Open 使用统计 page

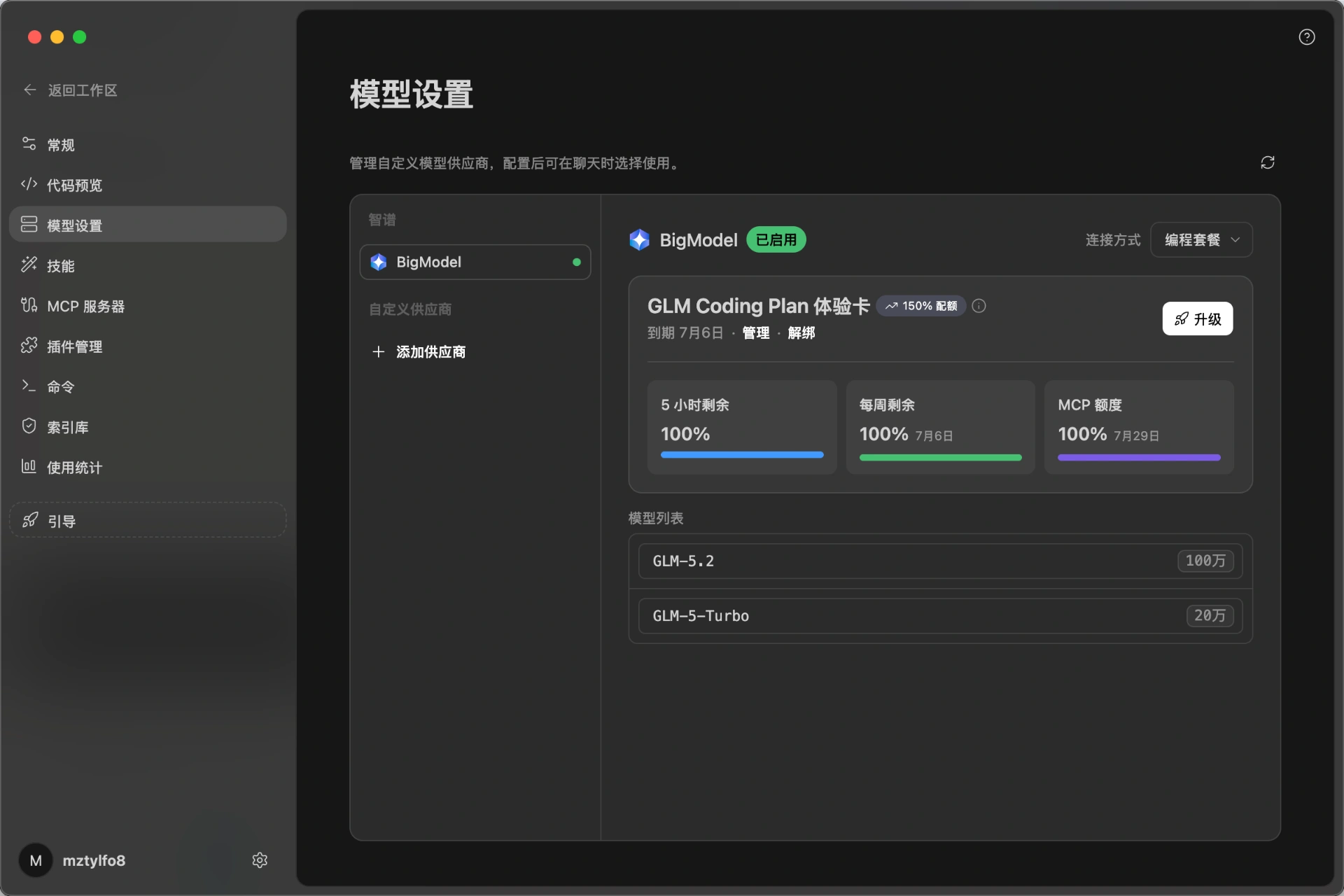click(148, 467)
